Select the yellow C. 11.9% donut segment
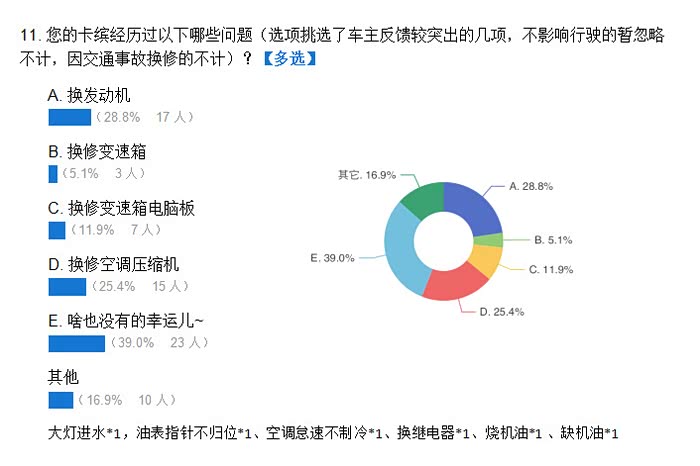Screen dimensions: 700x466 (482, 263)
